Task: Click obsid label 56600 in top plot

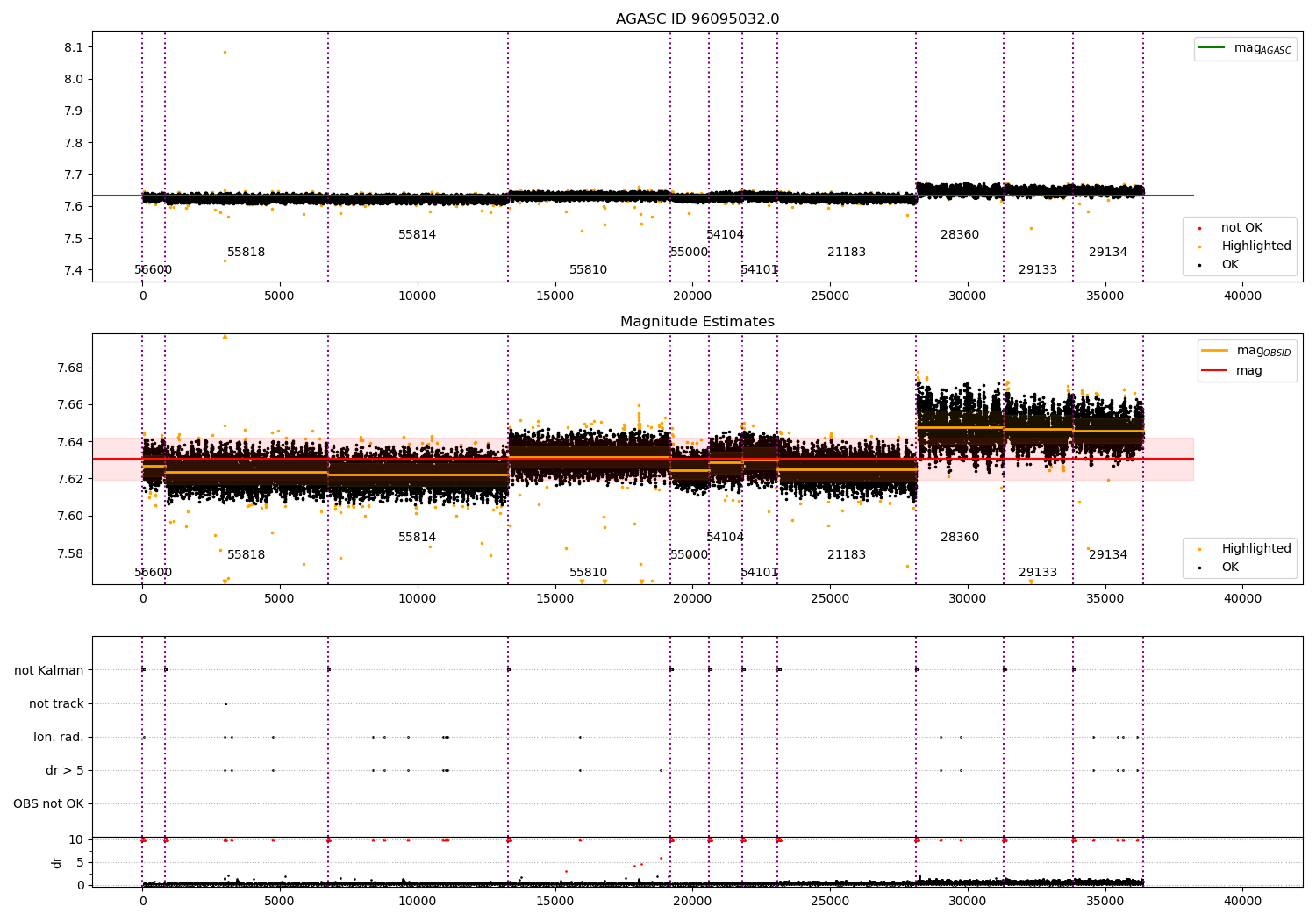Action: [x=153, y=270]
